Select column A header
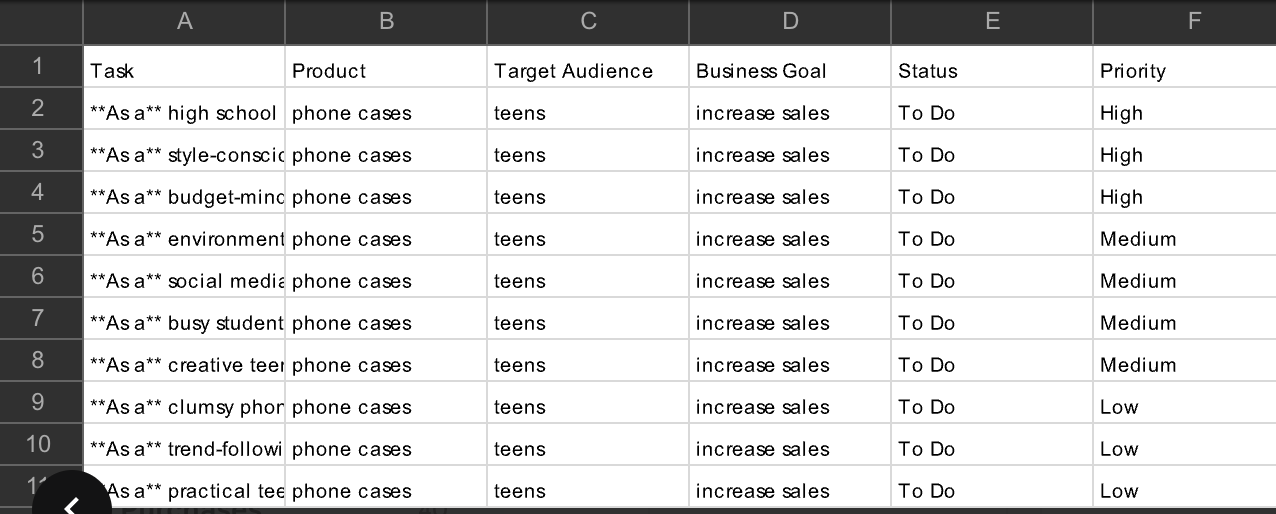Viewport: 1276px width, 514px height. point(184,22)
